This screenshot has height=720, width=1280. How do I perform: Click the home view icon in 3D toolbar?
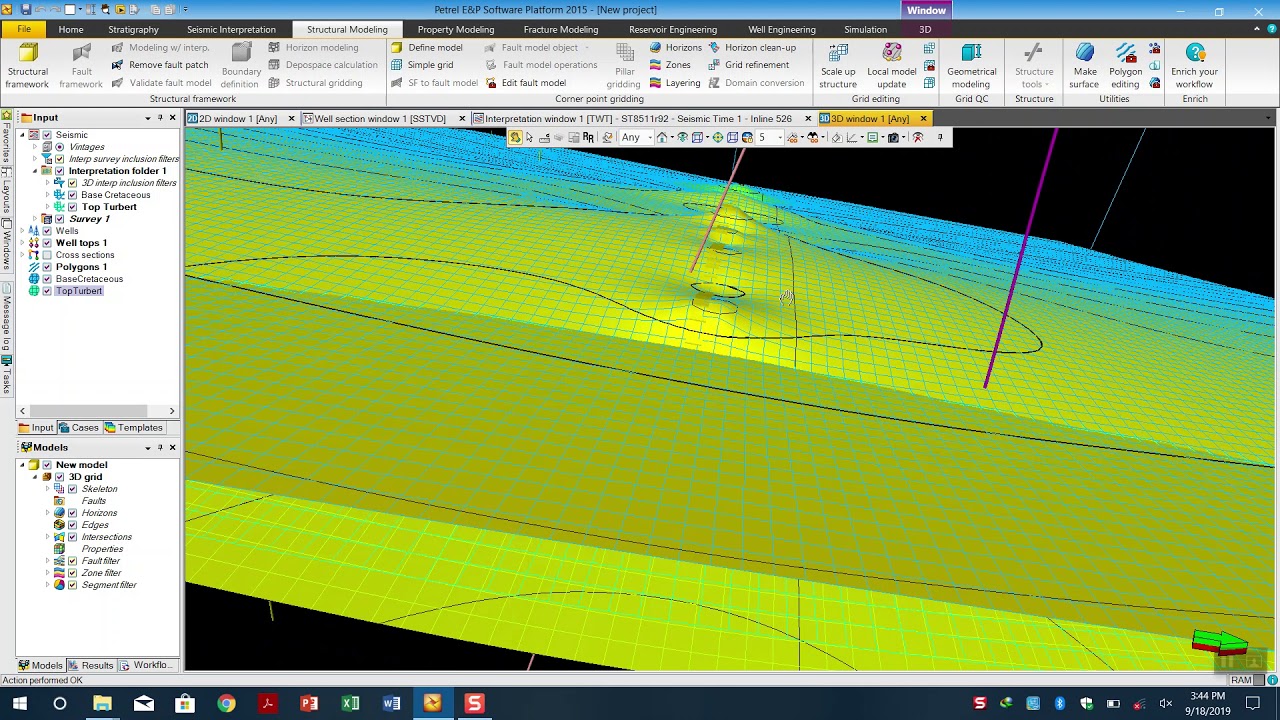pos(662,137)
